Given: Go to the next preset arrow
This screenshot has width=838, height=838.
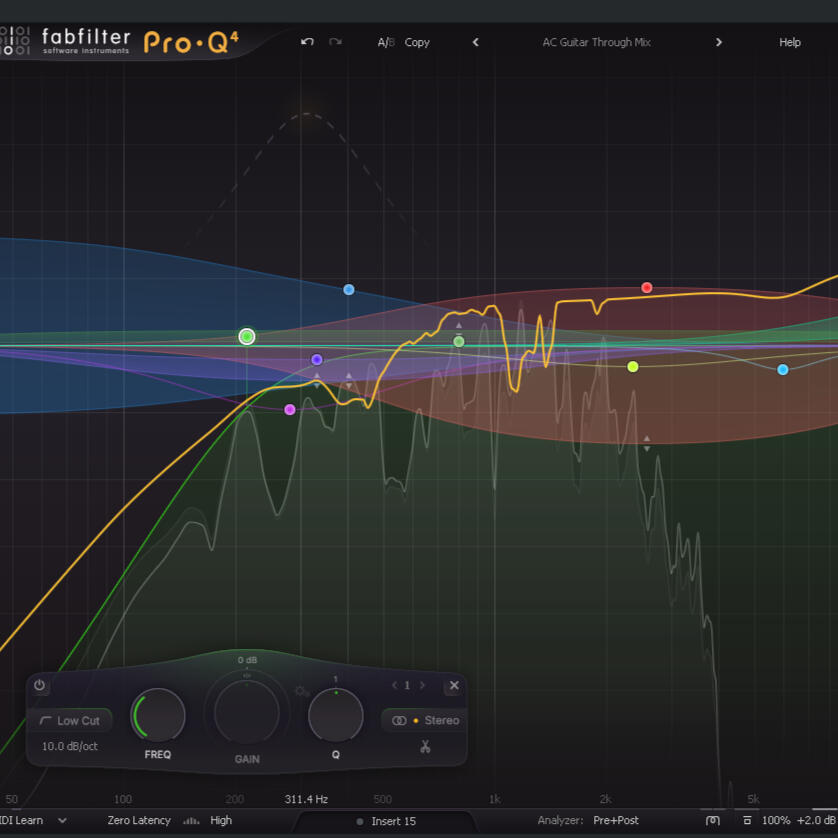Looking at the screenshot, I should point(718,42).
